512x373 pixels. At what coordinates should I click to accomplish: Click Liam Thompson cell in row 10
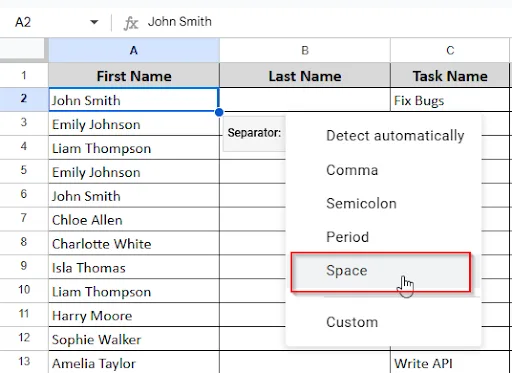(134, 291)
